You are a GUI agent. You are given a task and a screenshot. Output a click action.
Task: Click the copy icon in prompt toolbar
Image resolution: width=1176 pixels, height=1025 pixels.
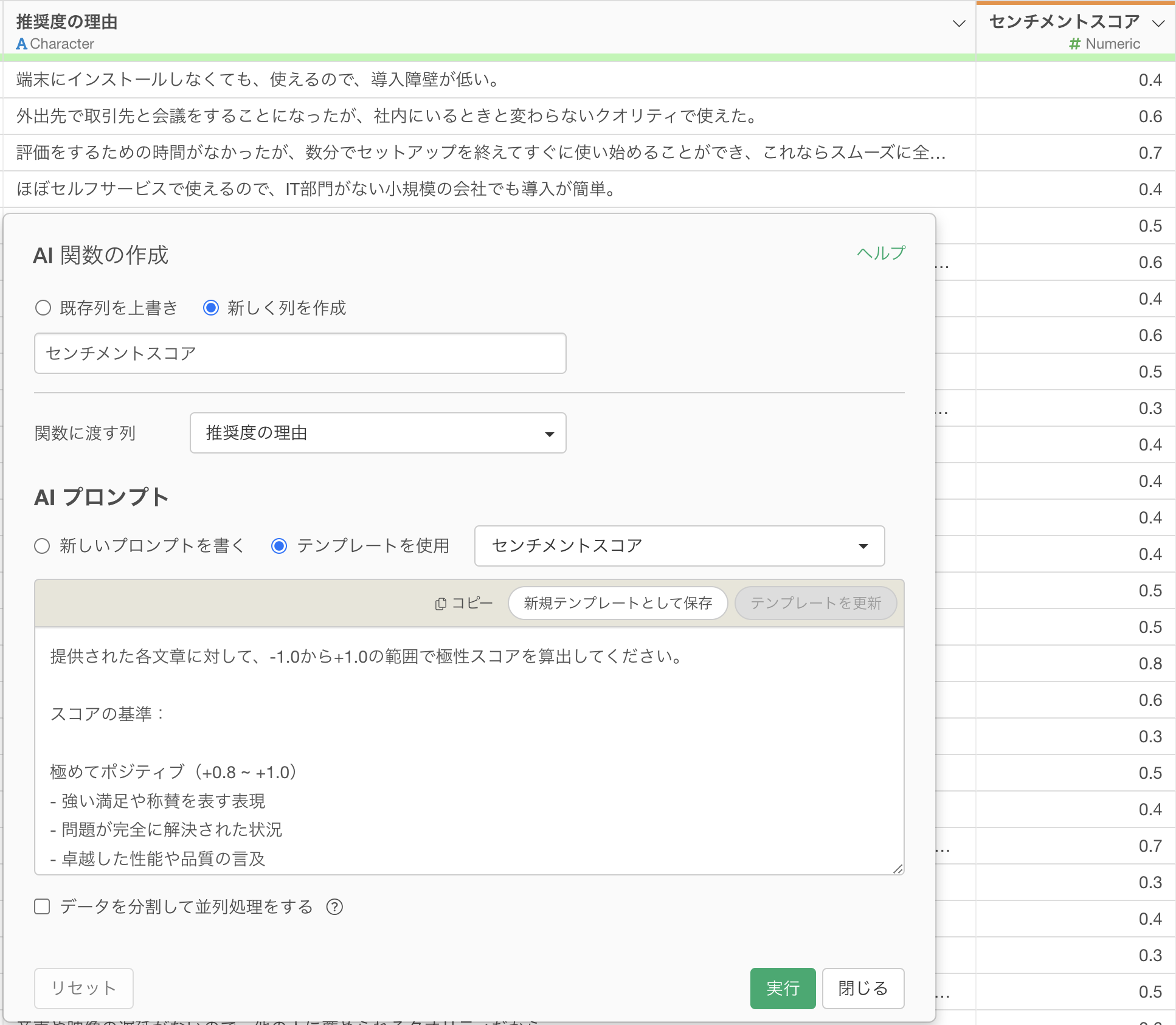tap(441, 604)
